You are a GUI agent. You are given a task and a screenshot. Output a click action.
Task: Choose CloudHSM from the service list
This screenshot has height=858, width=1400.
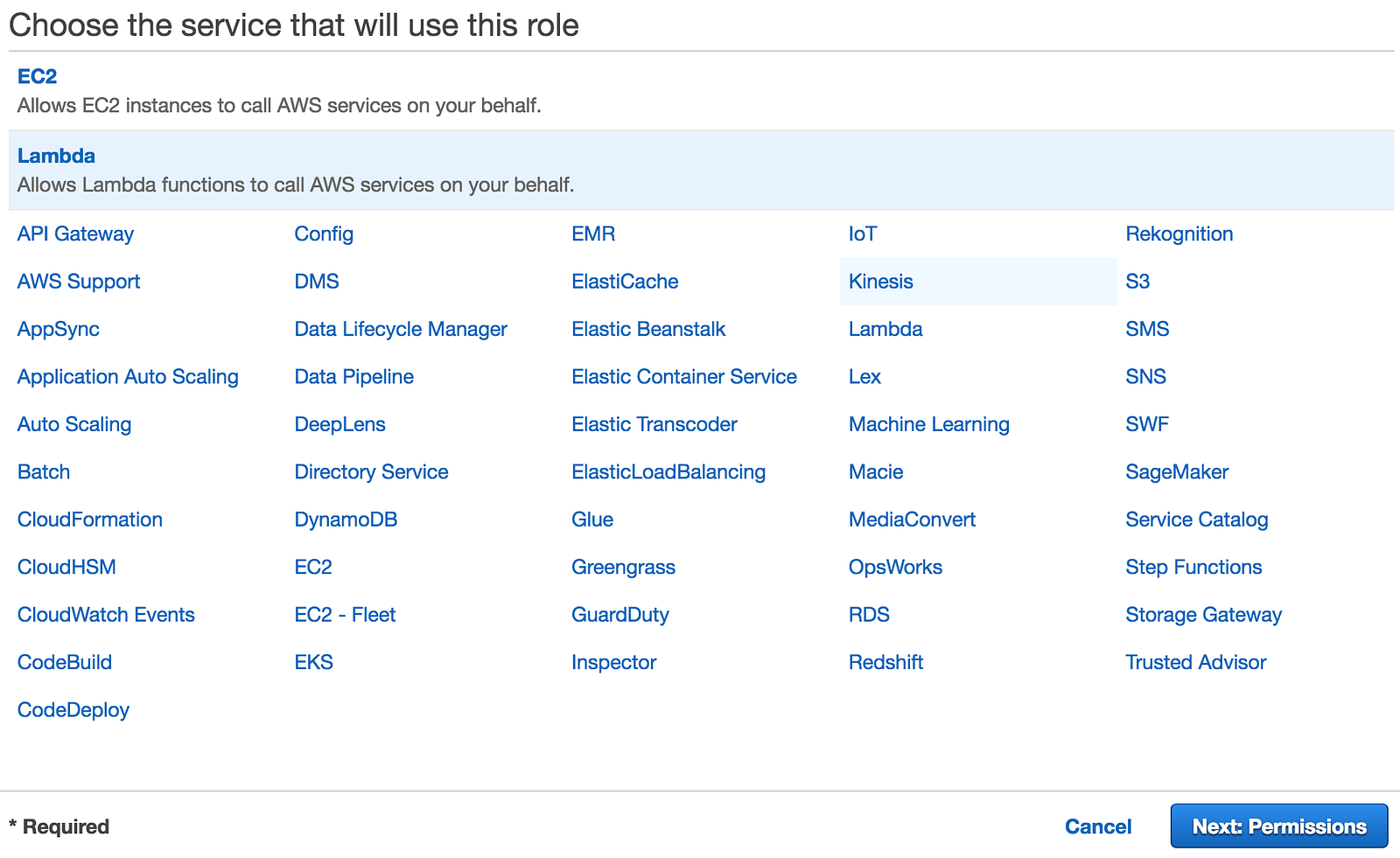pos(66,567)
